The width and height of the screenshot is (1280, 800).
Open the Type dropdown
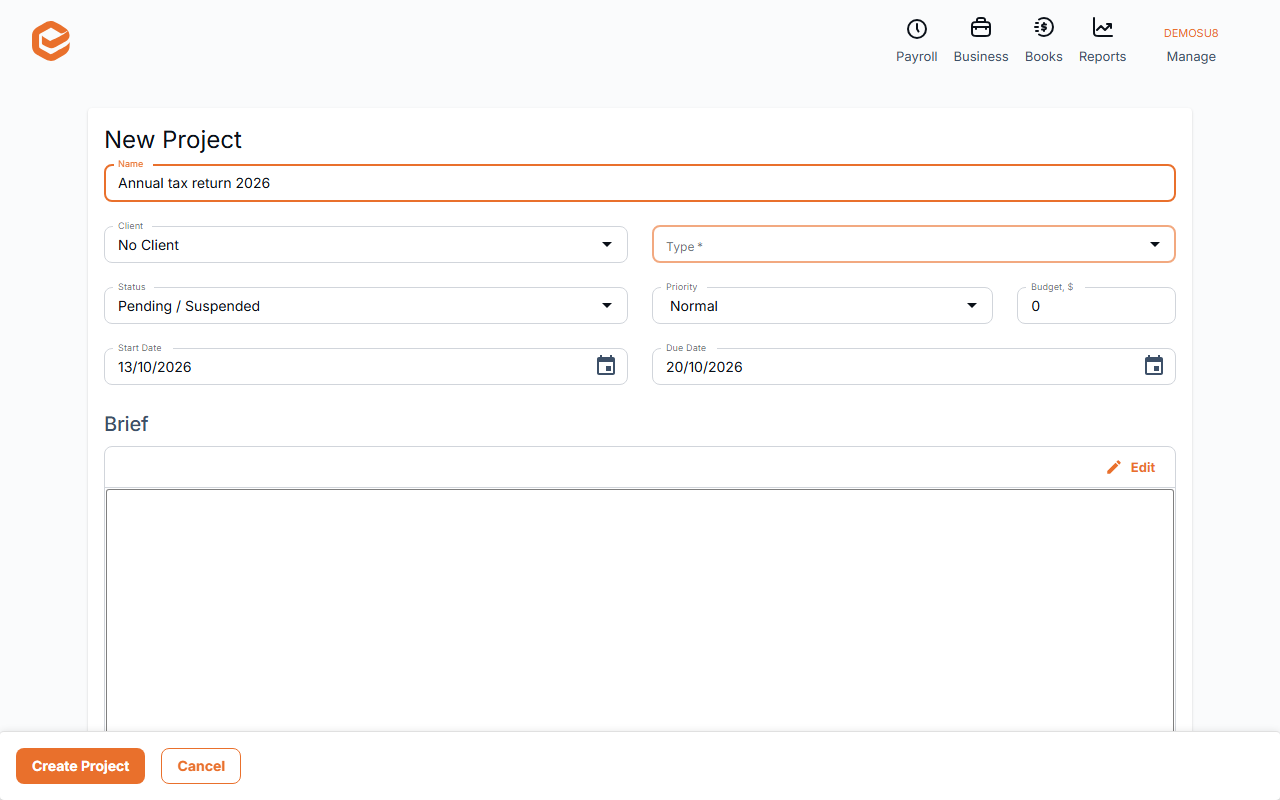point(914,245)
